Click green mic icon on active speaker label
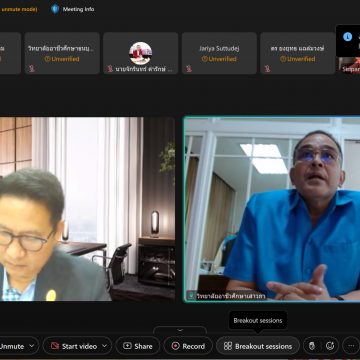Screen dimensions: 360x360 pyautogui.click(x=191, y=295)
